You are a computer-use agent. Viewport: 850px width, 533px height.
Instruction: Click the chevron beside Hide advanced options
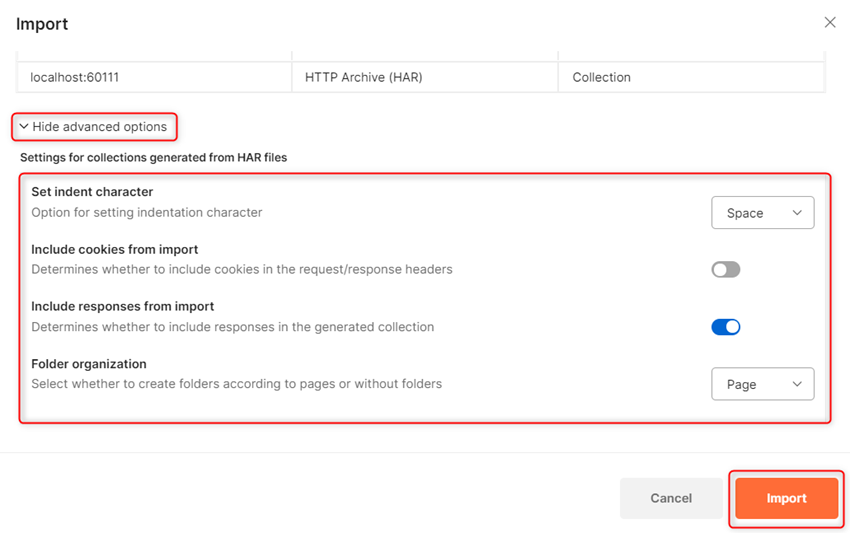coord(24,127)
